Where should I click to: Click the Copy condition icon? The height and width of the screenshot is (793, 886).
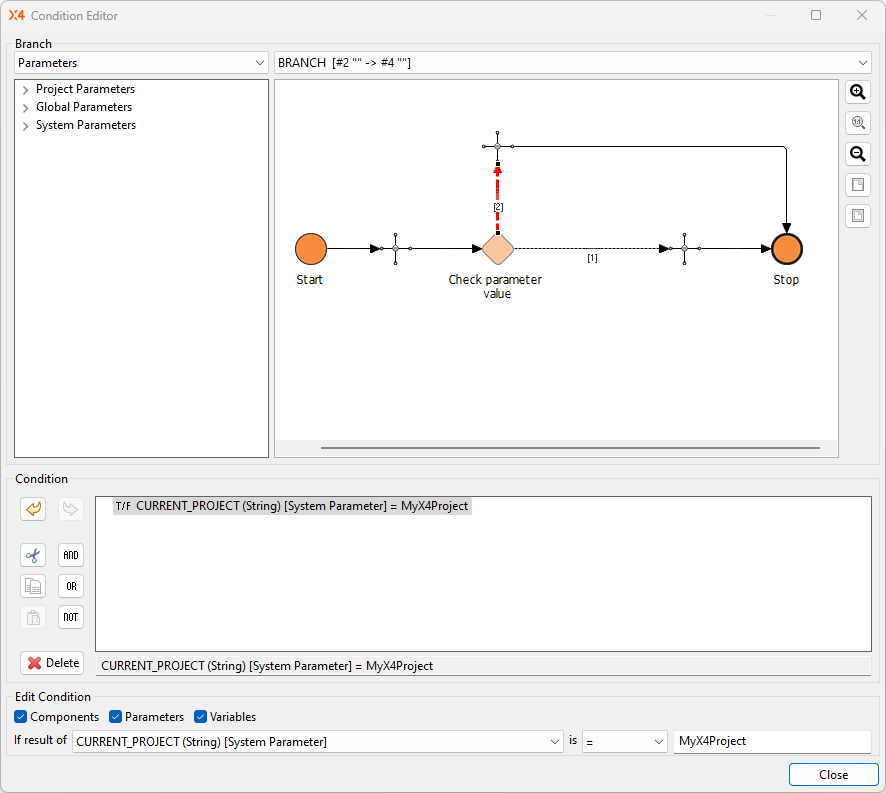click(33, 586)
